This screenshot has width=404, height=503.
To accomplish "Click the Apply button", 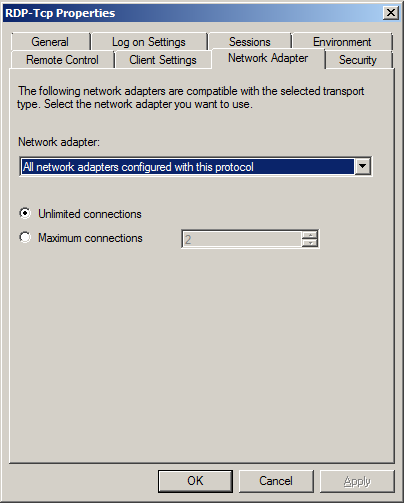I will tap(357, 481).
